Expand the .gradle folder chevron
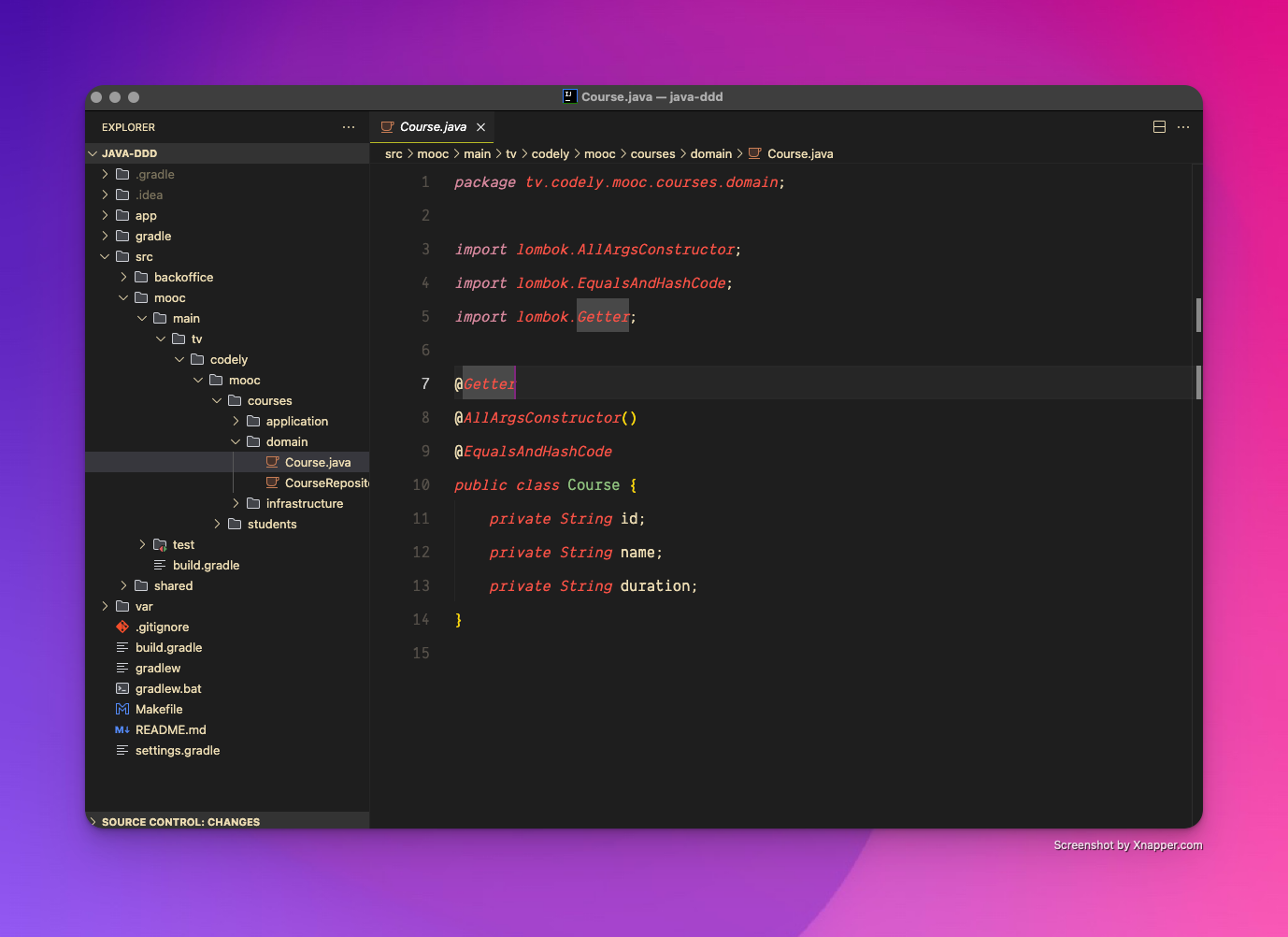This screenshot has width=1288, height=937. pos(105,174)
